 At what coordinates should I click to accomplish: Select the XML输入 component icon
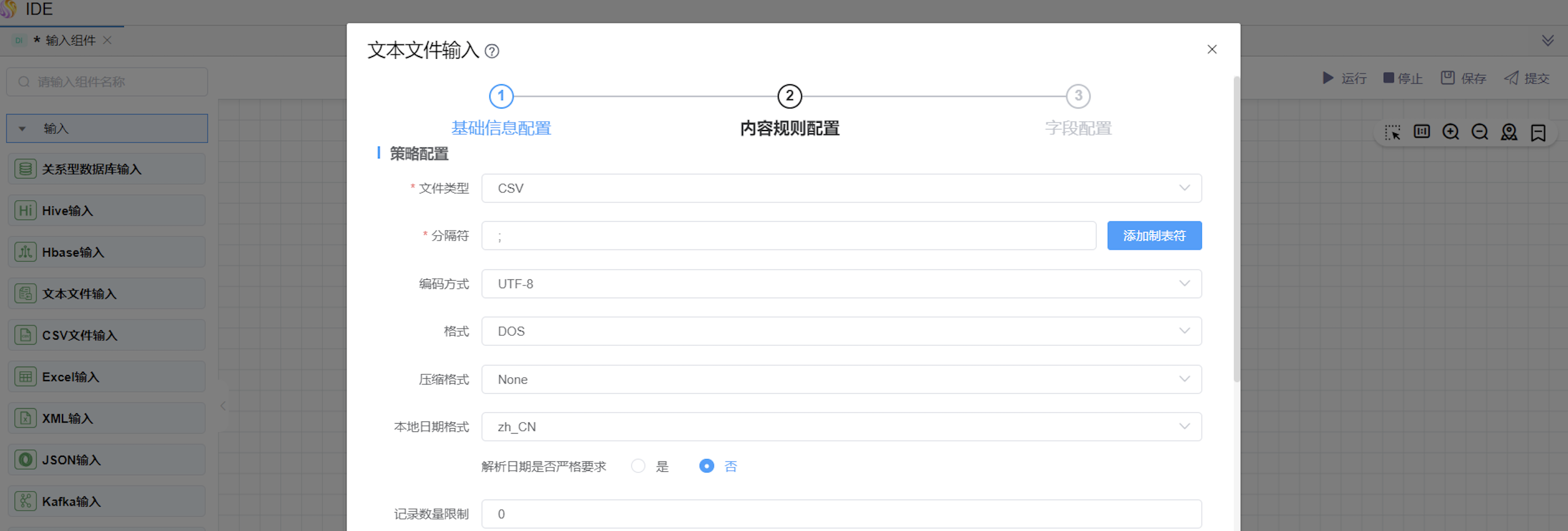click(25, 419)
